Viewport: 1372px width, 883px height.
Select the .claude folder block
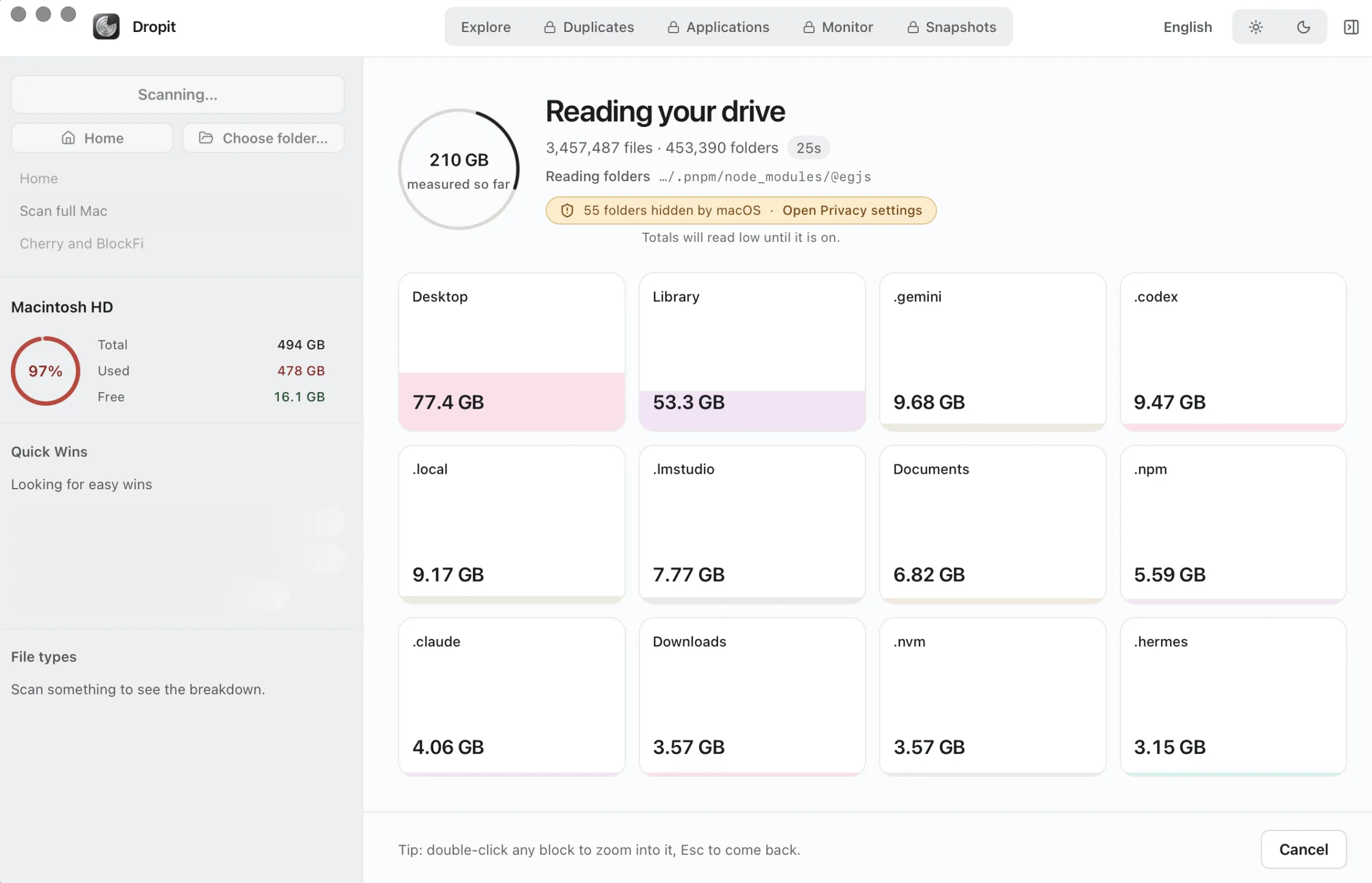tap(512, 697)
